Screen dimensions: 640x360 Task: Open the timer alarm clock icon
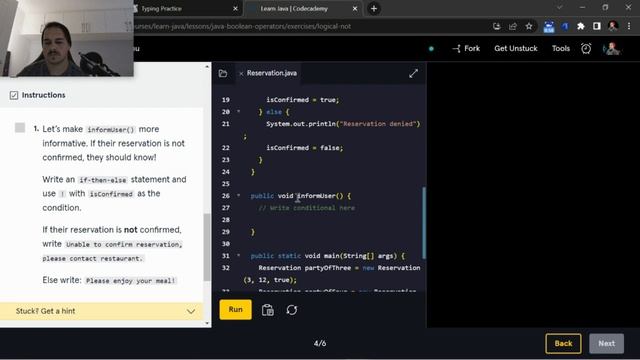pos(586,49)
